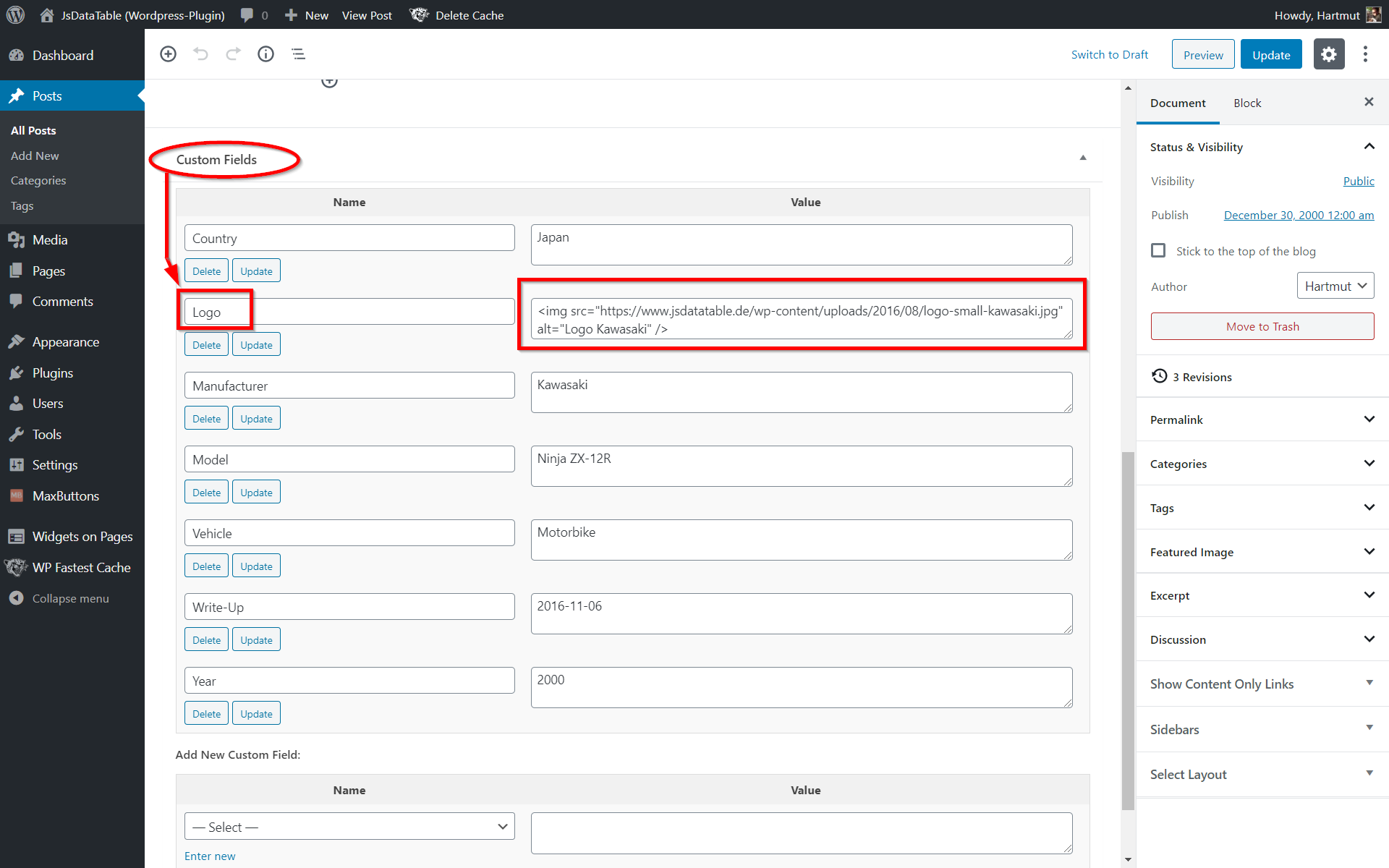The height and width of the screenshot is (868, 1389).
Task: Click the home icon beside JsDataTable site name
Action: 47,14
